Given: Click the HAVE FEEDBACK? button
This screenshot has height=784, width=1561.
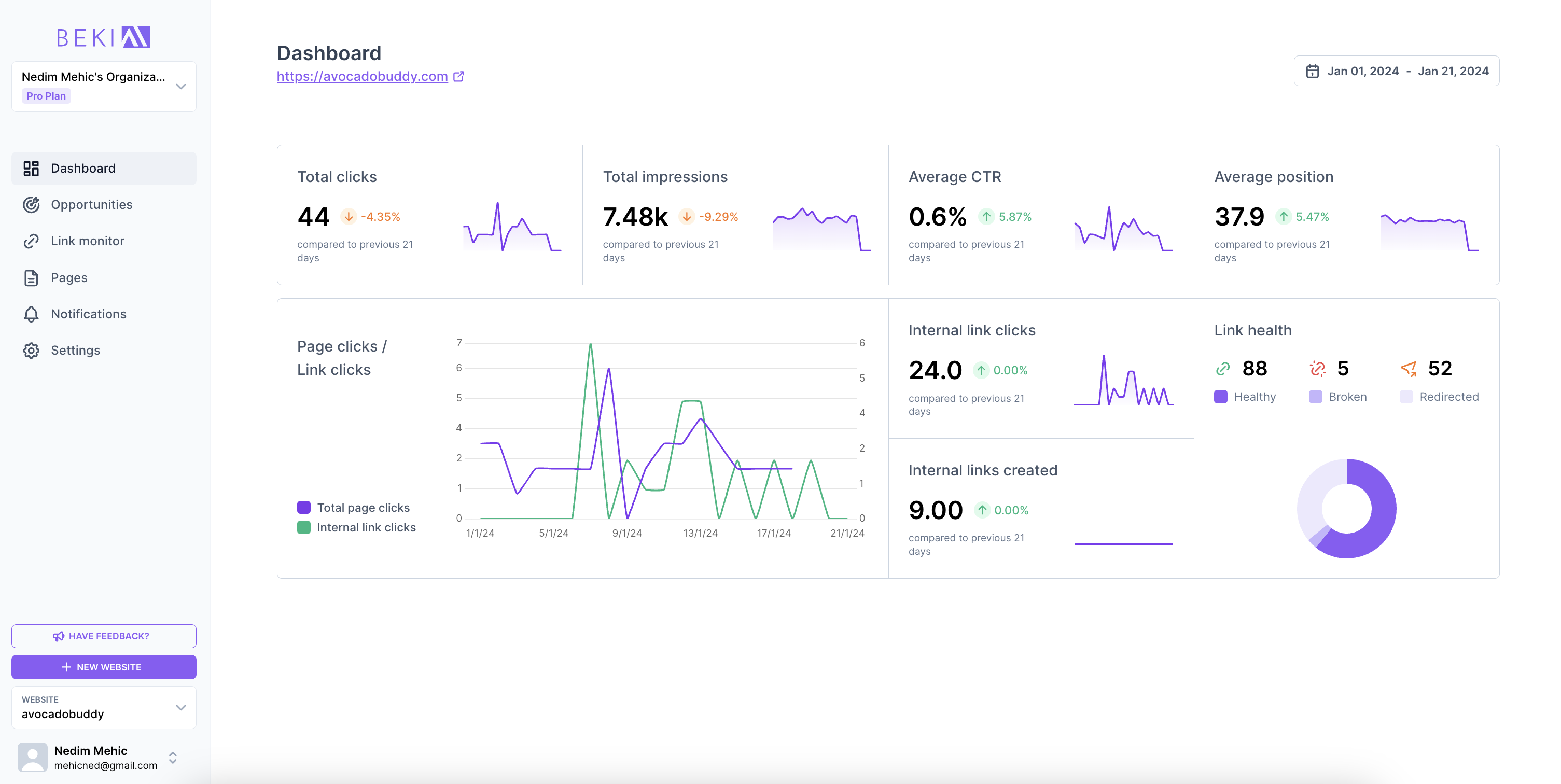Looking at the screenshot, I should point(104,636).
